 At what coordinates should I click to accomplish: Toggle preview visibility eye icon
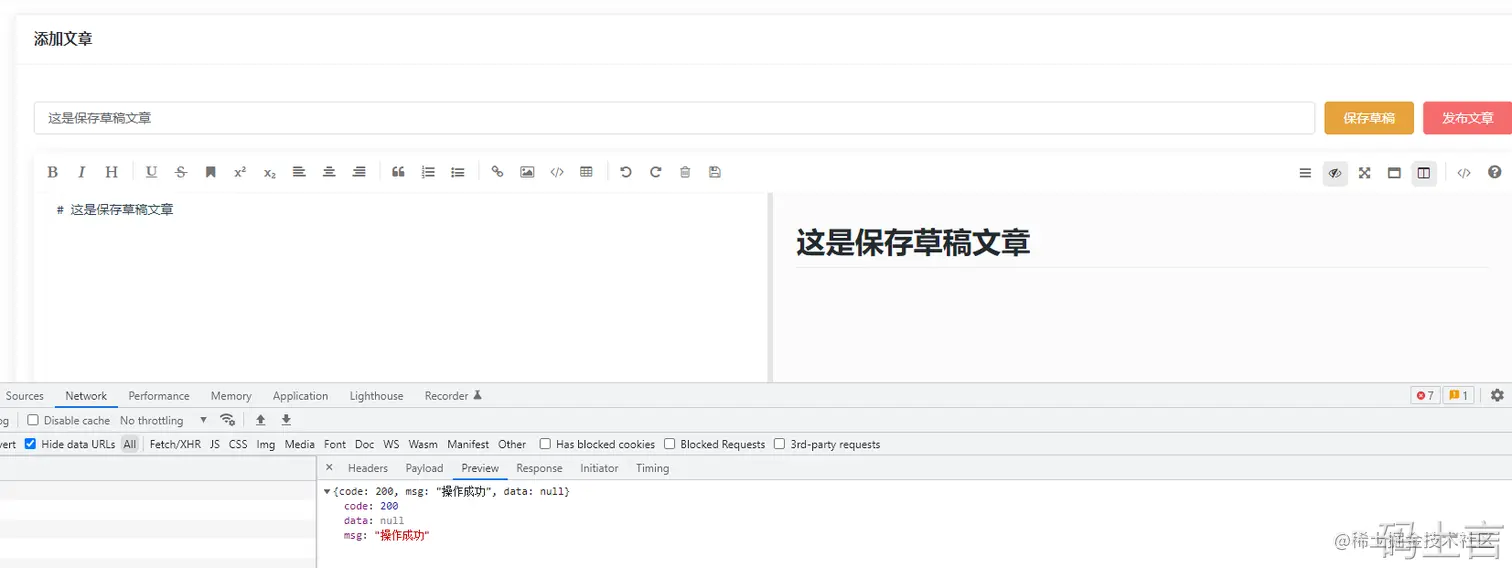click(1335, 173)
